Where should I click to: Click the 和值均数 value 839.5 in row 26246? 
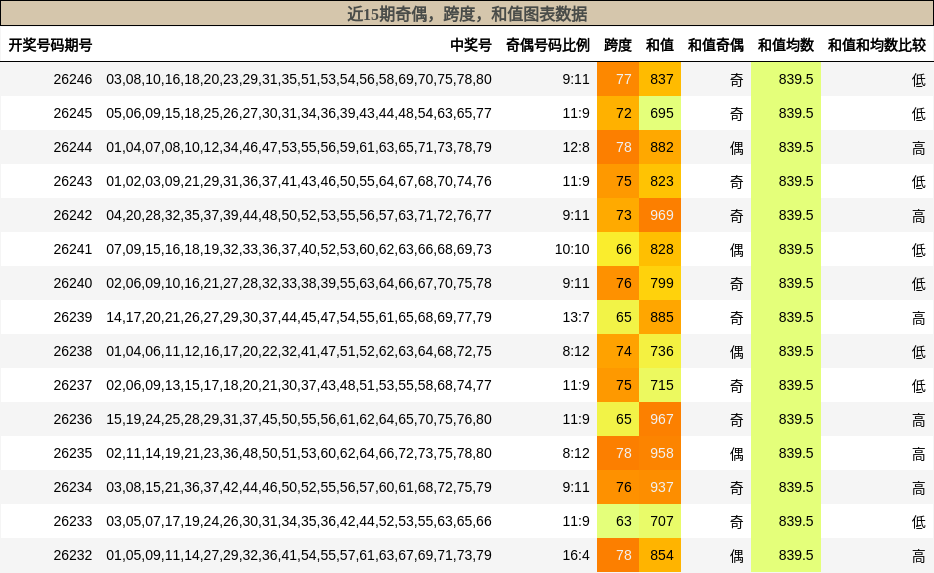tap(786, 79)
